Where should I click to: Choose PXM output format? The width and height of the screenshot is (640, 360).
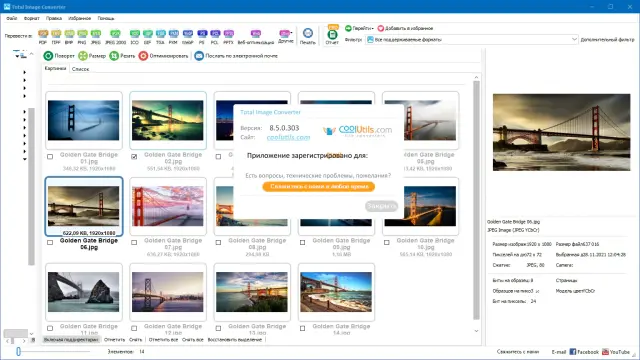(173, 36)
